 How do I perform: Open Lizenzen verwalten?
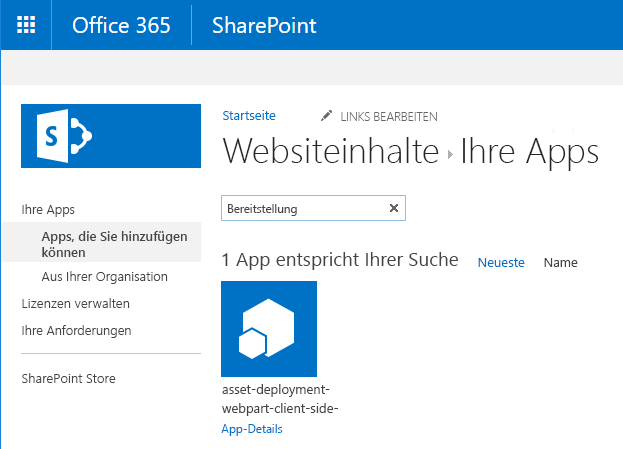(75, 304)
